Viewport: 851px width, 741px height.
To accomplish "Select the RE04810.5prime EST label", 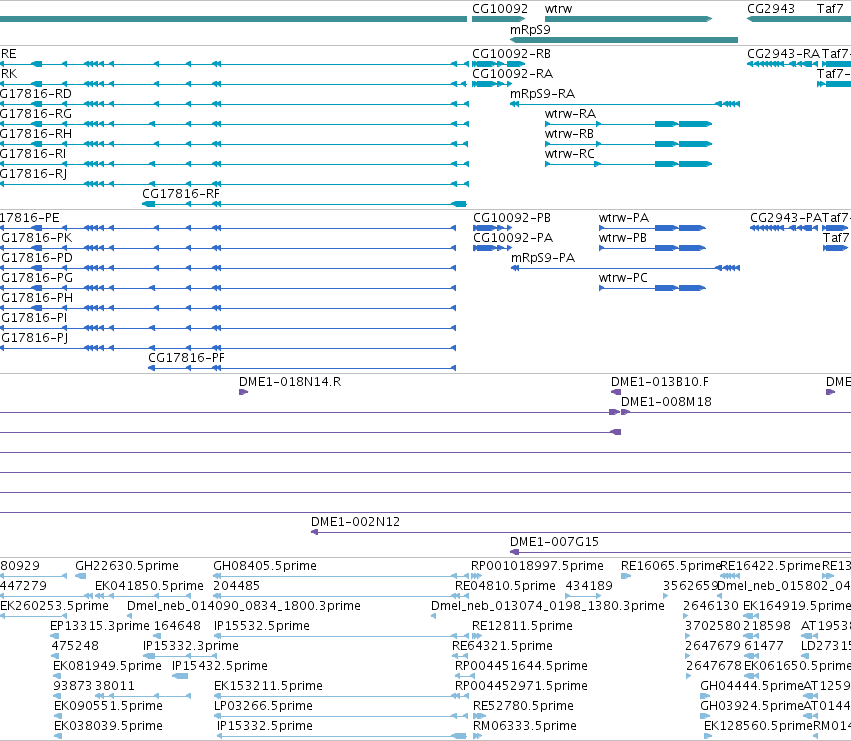I will (x=505, y=586).
